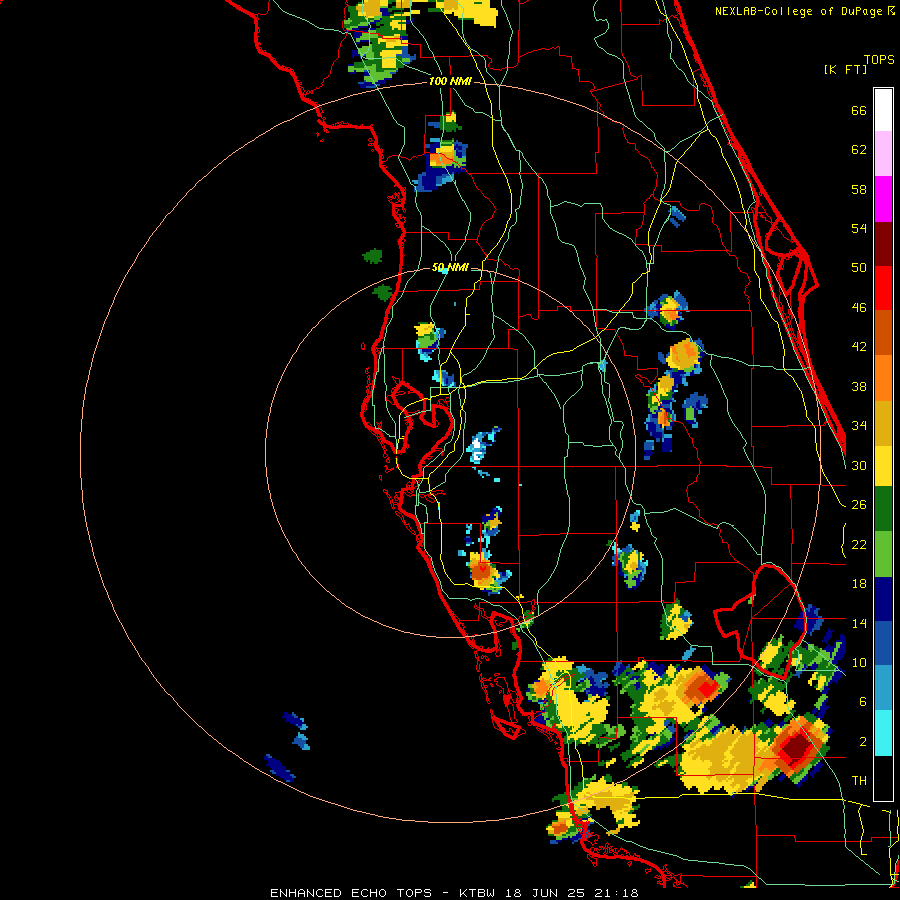The image size is (900, 900).
Task: Click the 62 value on legend scale
Action: click(859, 150)
